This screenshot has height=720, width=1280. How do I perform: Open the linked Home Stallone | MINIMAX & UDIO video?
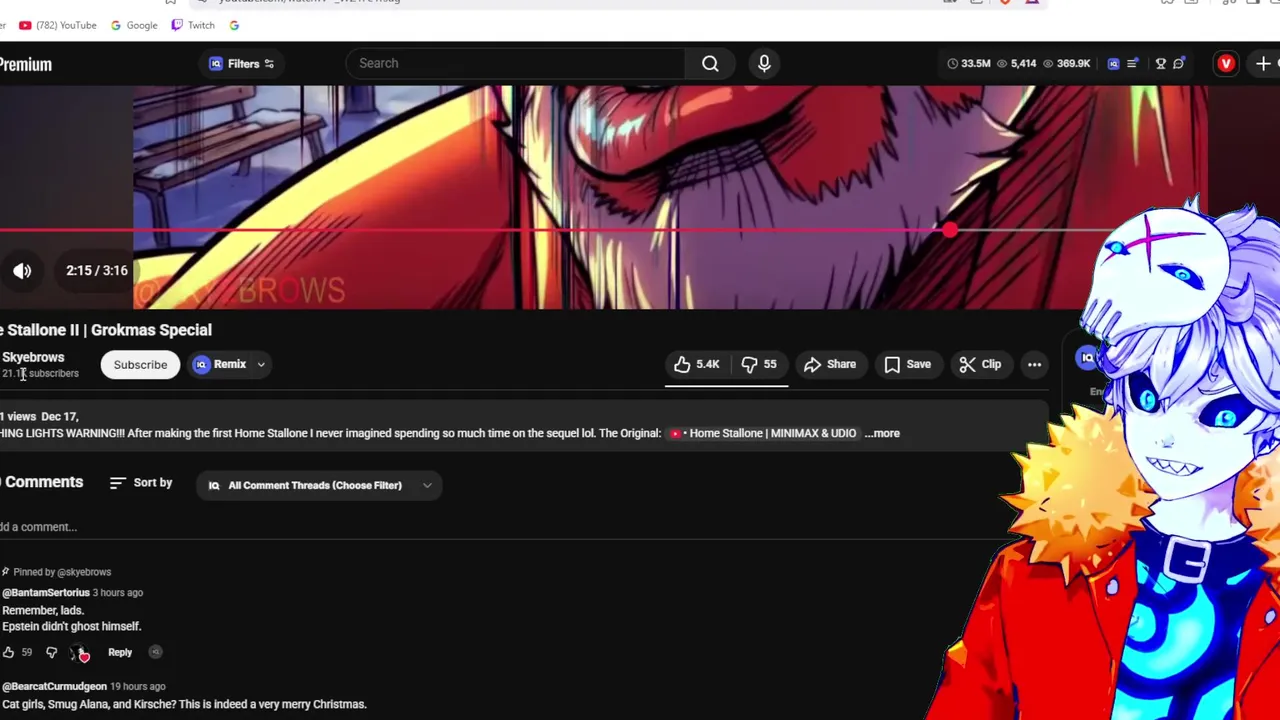763,433
